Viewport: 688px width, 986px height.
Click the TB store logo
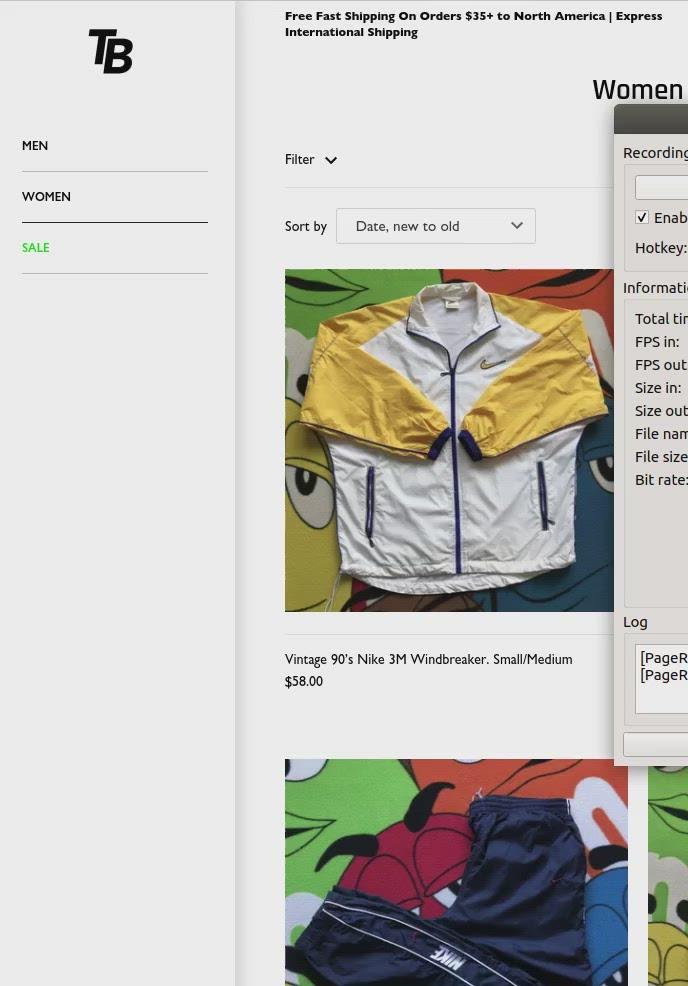click(x=111, y=52)
